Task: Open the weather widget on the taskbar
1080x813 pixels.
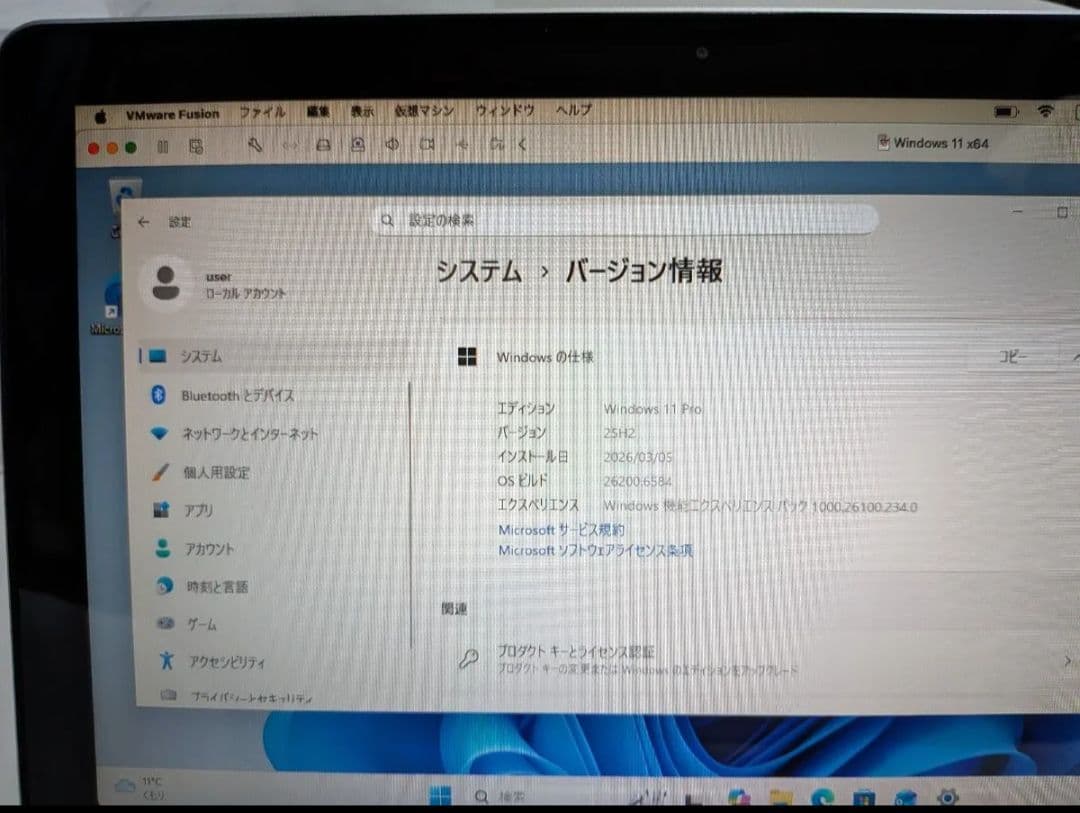Action: [140, 788]
